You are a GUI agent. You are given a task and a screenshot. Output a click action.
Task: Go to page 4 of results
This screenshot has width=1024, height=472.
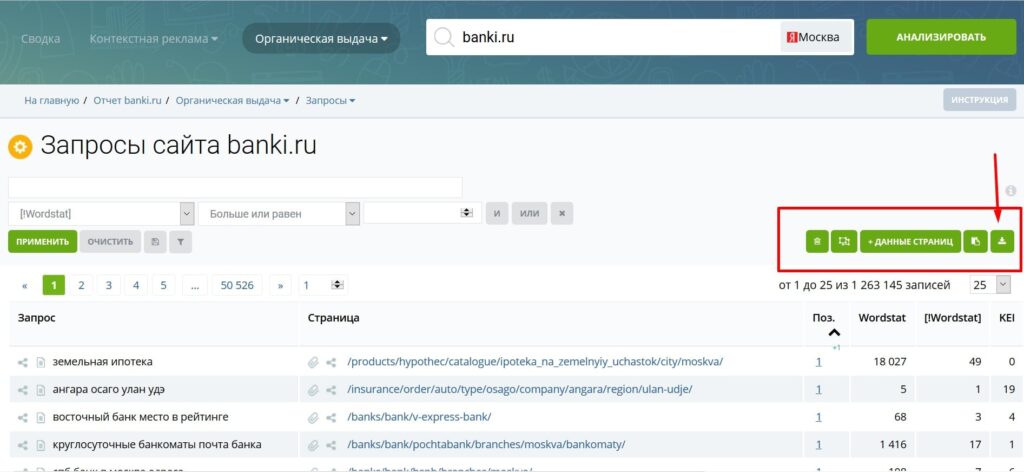[x=136, y=285]
